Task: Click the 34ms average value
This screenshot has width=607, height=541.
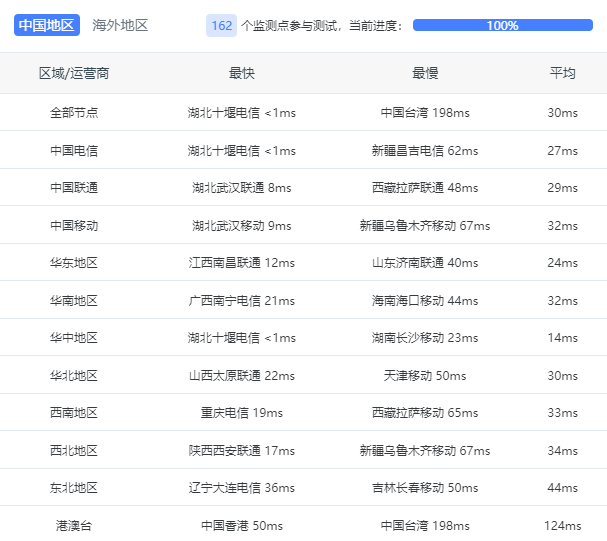Action: point(562,451)
